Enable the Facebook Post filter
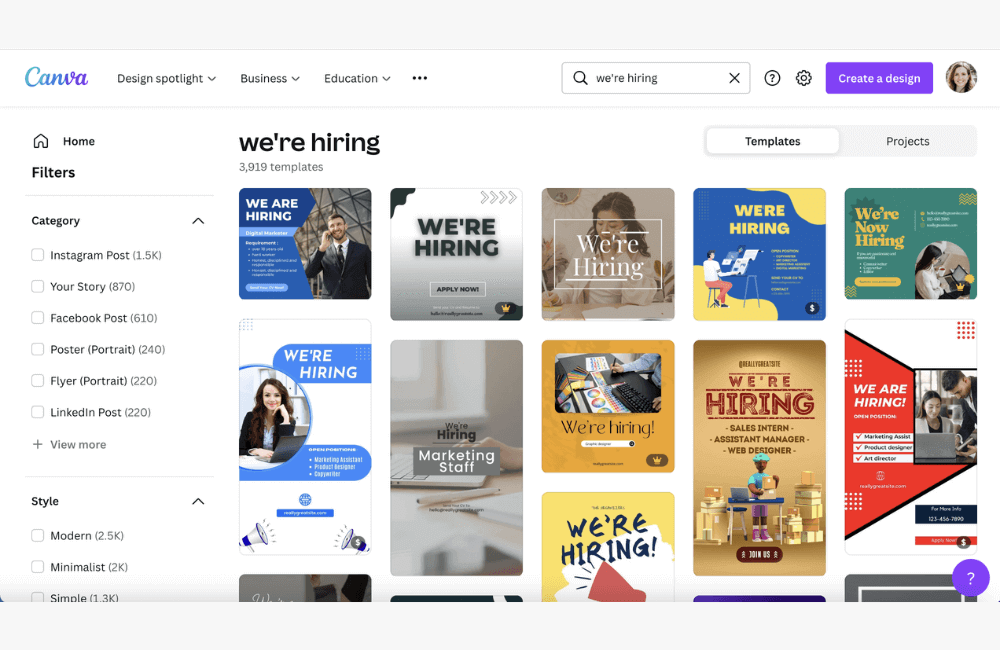The height and width of the screenshot is (650, 1000). [x=40, y=317]
